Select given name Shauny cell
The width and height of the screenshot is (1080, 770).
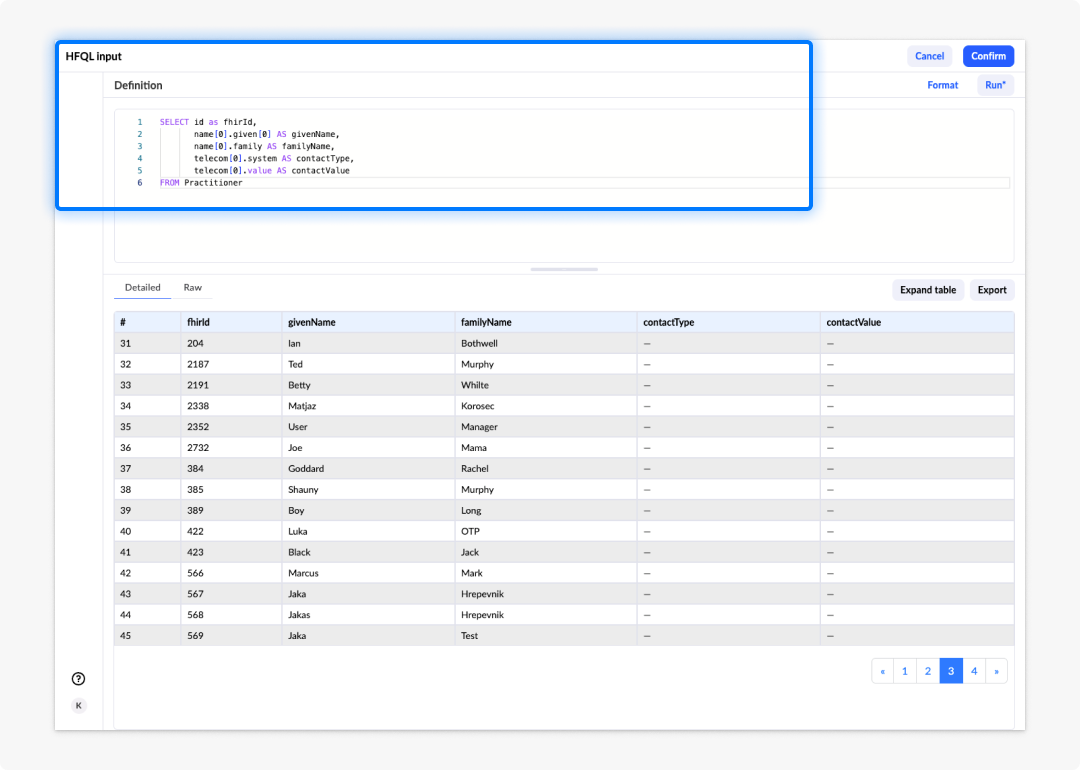pos(368,490)
